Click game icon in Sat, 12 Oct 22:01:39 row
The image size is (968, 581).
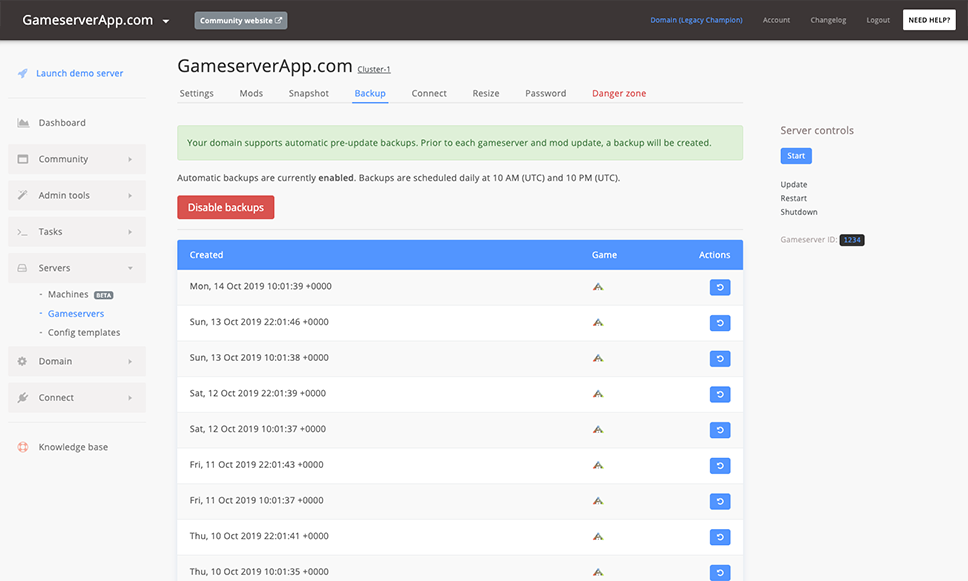[598, 394]
